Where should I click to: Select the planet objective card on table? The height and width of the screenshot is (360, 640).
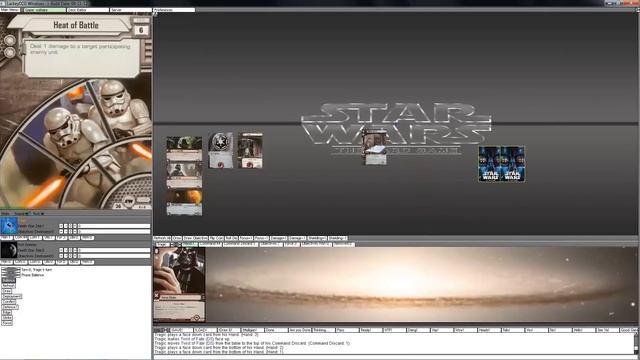coord(184,203)
